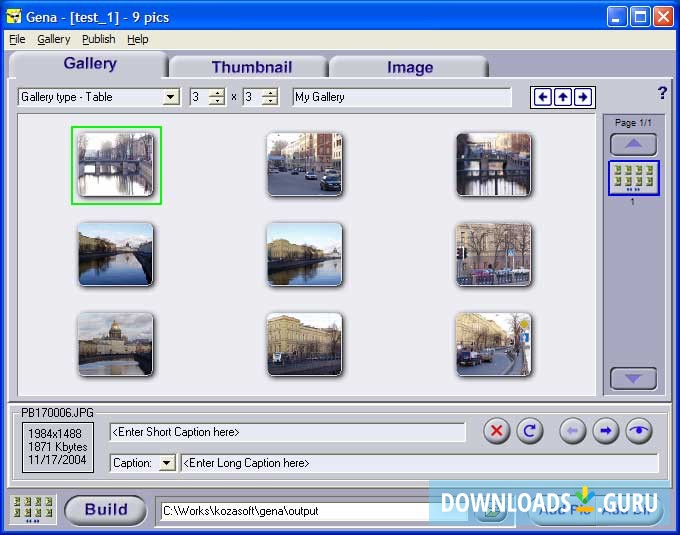This screenshot has width=680, height=535.
Task: Go to previous page with up triangle
Action: (633, 144)
